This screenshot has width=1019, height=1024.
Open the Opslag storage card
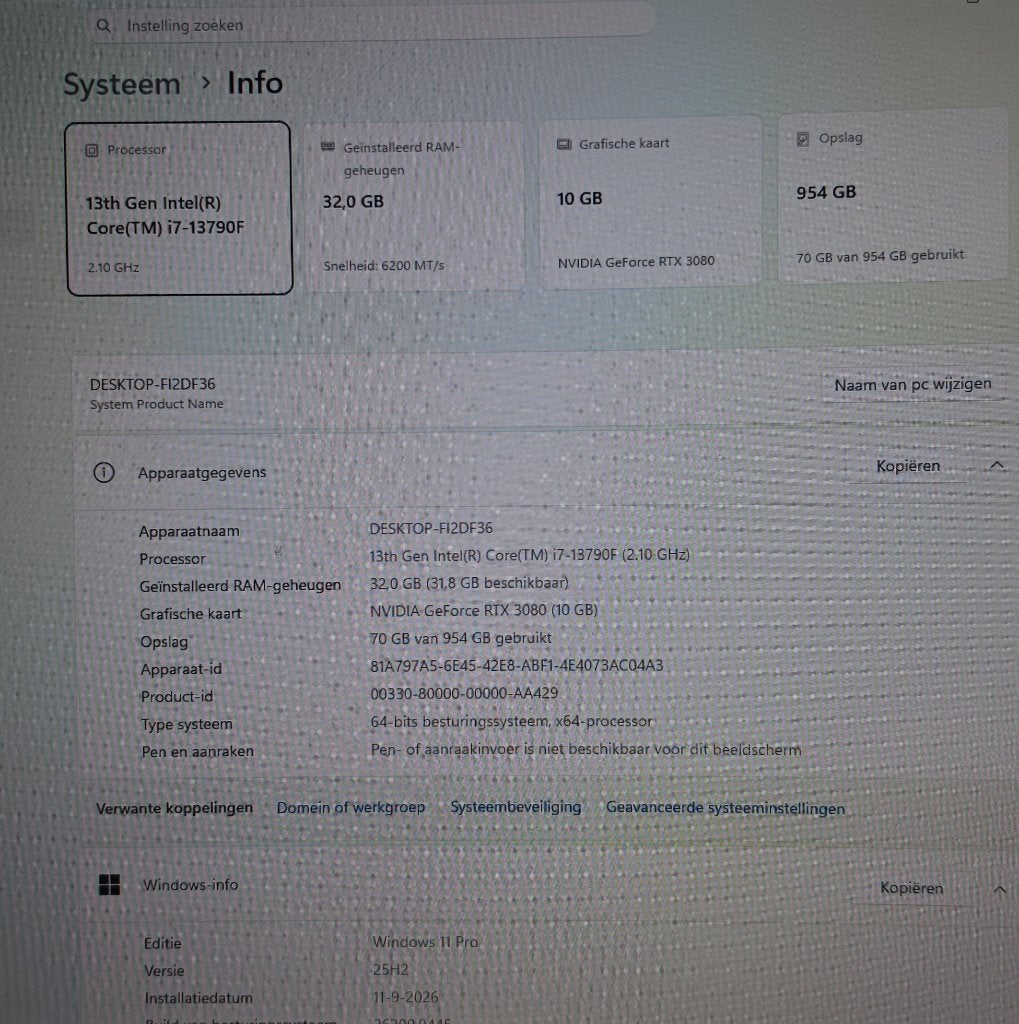point(892,196)
